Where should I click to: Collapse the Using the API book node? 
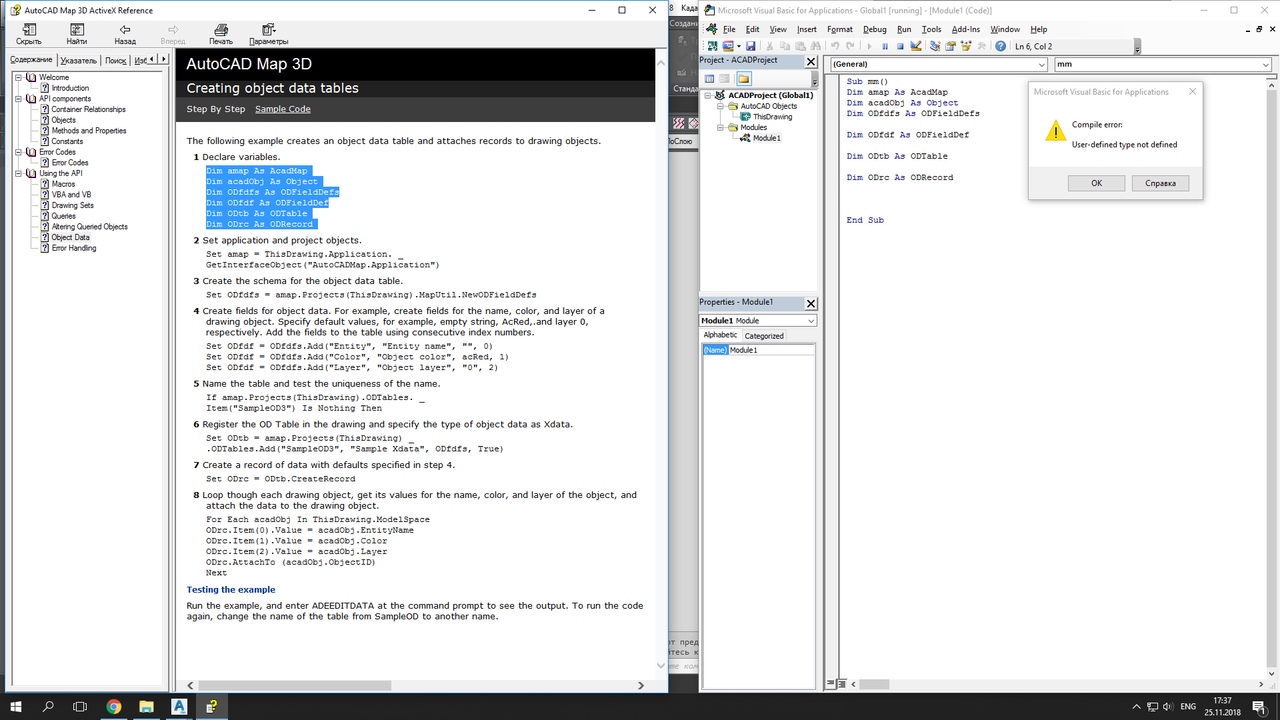tap(18, 174)
